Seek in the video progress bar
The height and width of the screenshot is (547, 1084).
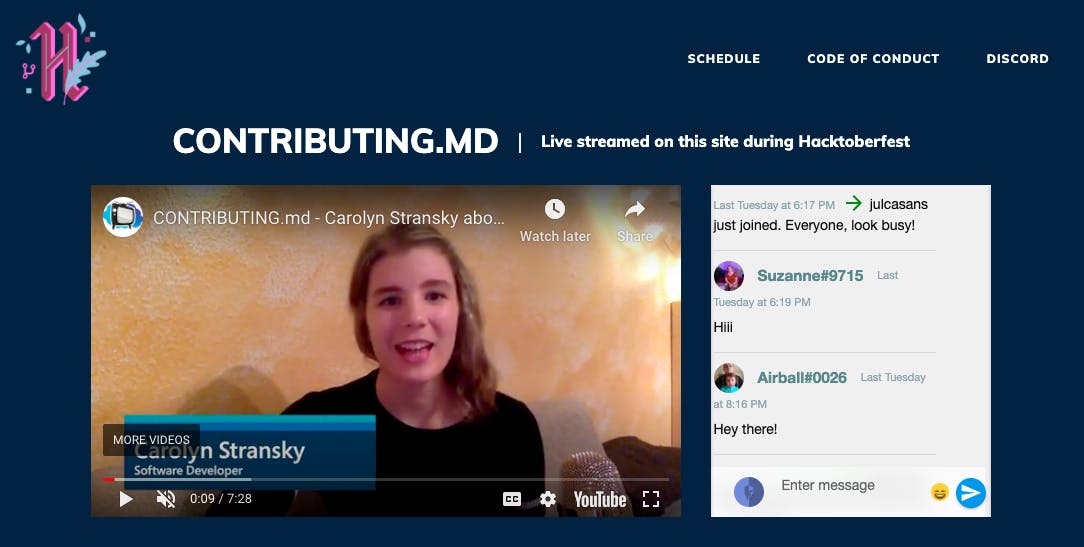click(386, 479)
